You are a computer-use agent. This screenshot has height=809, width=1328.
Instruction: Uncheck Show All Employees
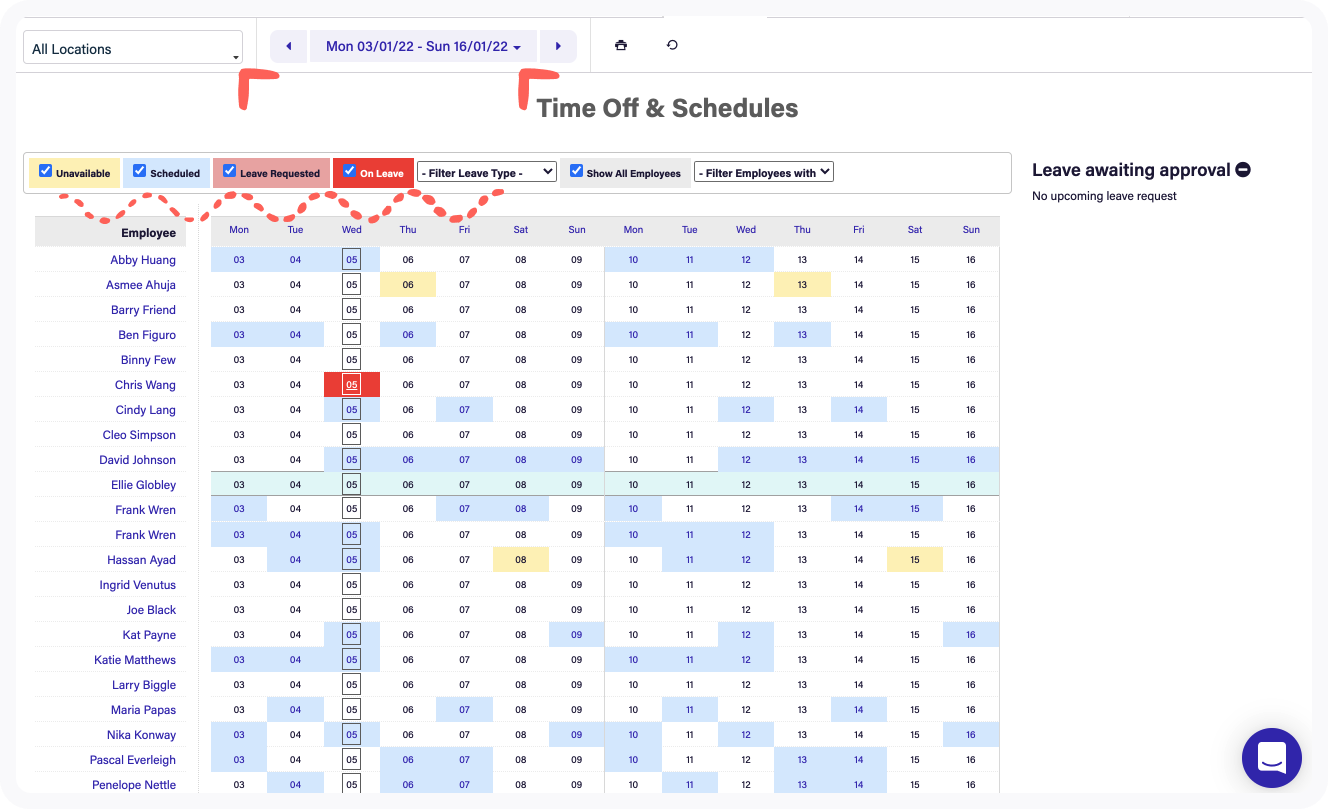[576, 171]
